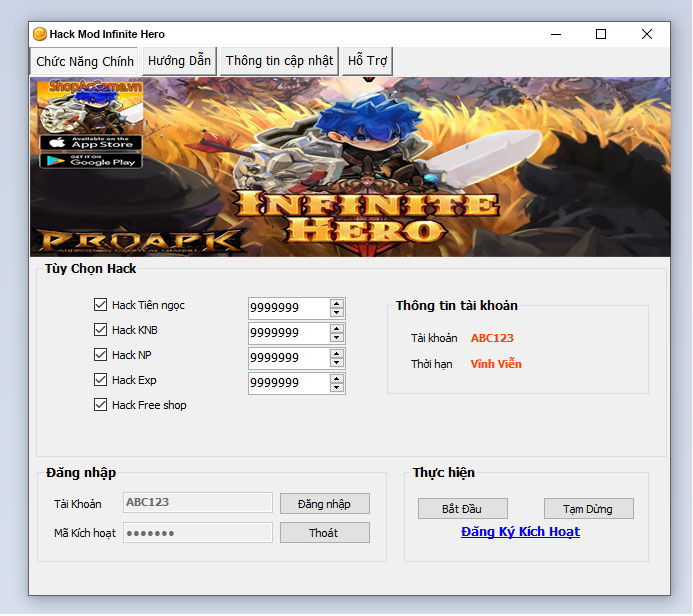
Task: Click the Hack NP number field
Action: (289, 358)
